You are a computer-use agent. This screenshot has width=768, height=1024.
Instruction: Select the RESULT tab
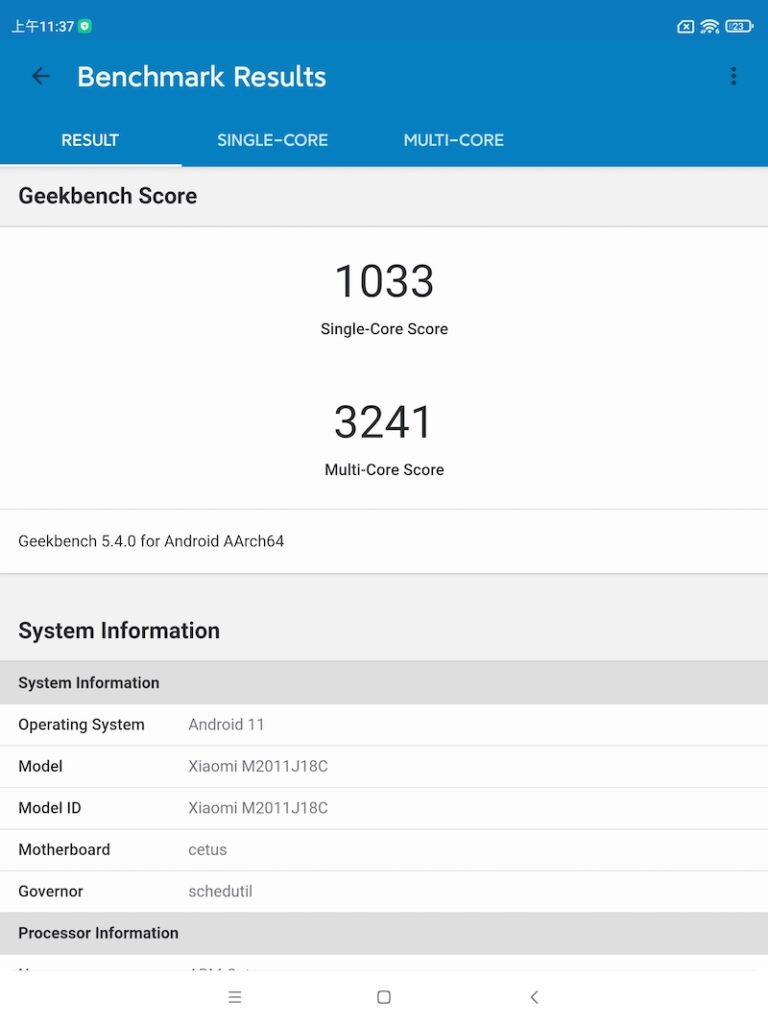[x=90, y=140]
